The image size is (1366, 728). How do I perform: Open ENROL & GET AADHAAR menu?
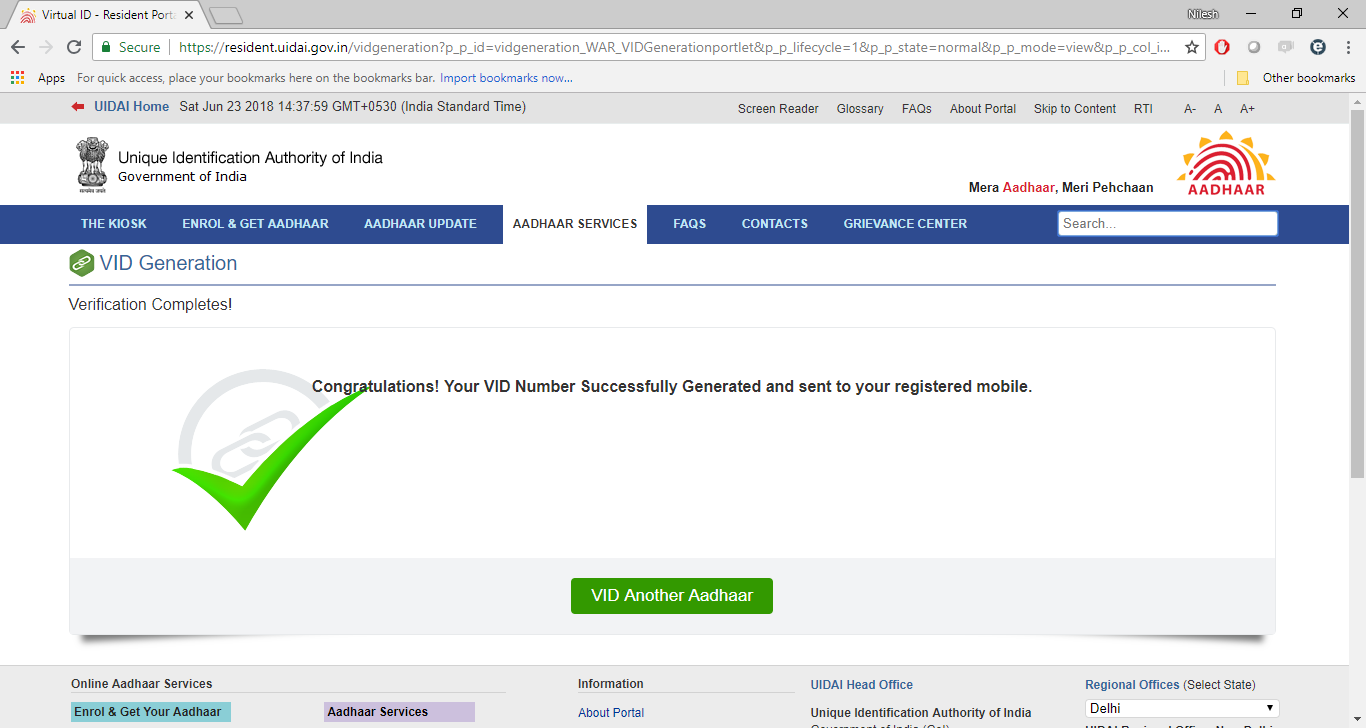255,224
